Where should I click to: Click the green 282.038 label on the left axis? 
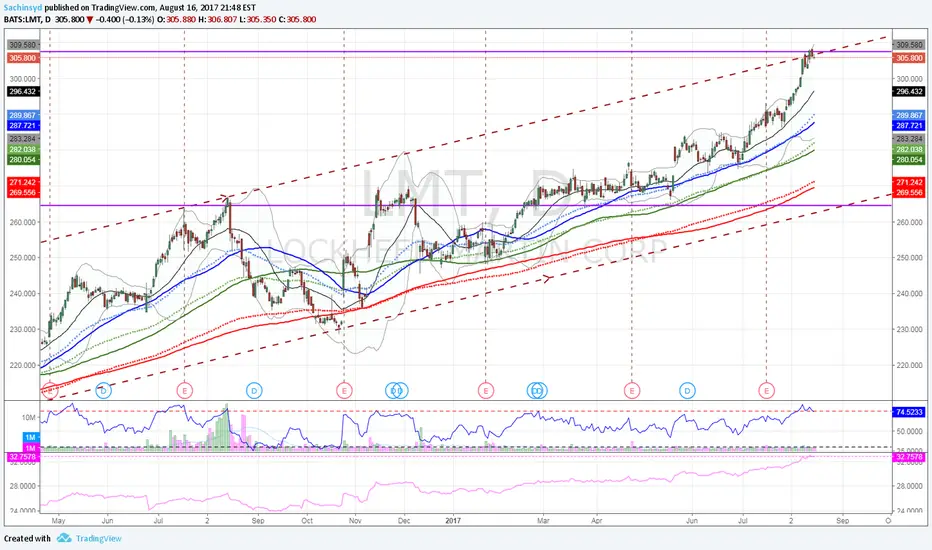tap(23, 149)
